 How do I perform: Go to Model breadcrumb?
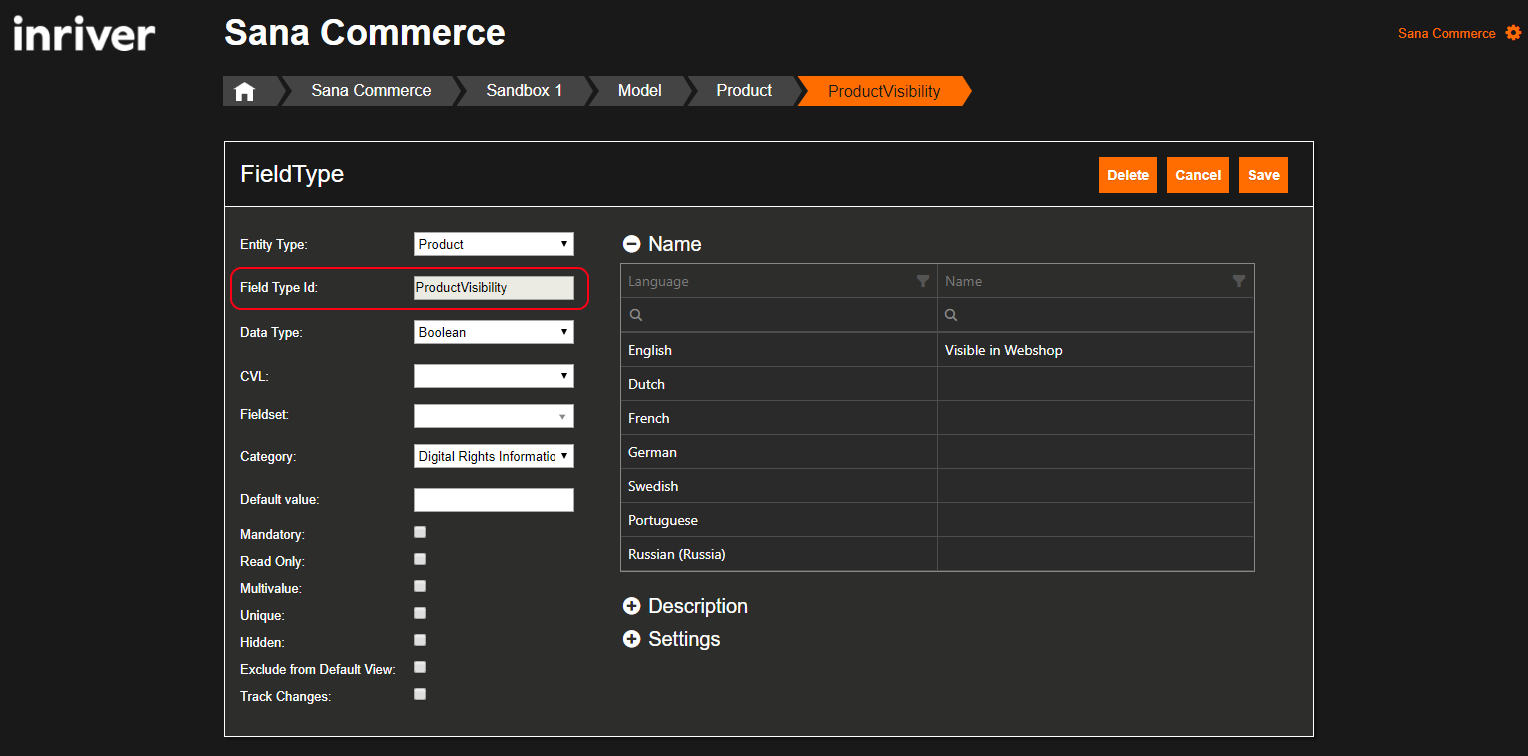click(x=640, y=91)
